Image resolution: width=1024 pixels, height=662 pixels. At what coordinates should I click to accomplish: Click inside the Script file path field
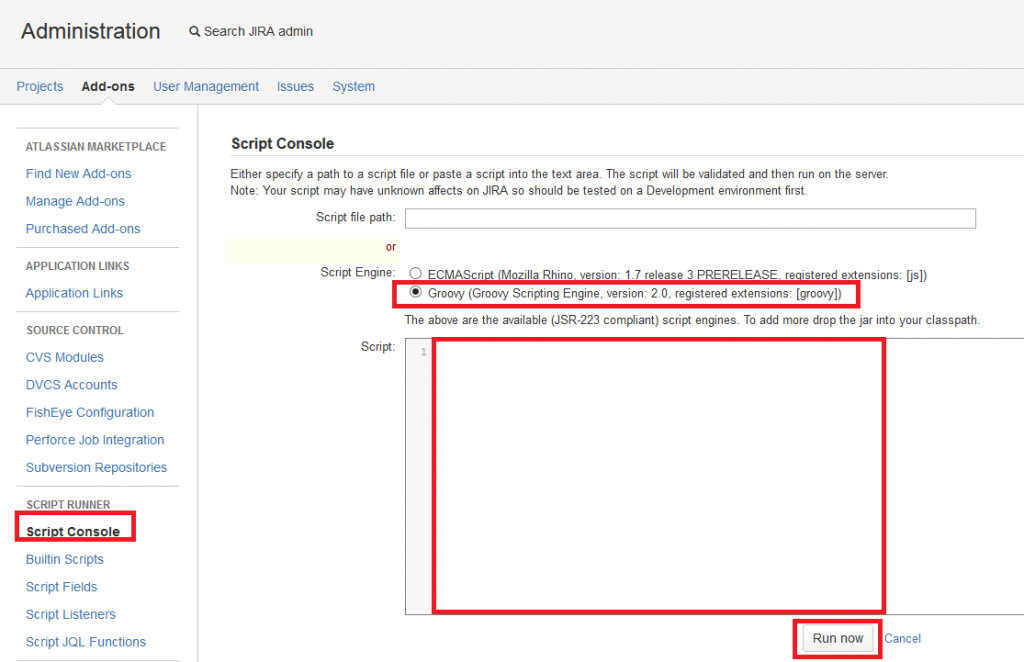[690, 218]
